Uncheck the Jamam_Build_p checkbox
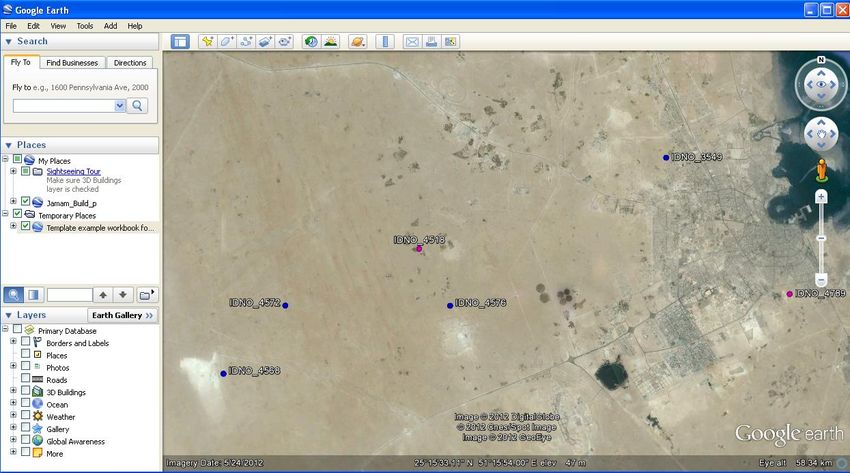 click(x=25, y=202)
